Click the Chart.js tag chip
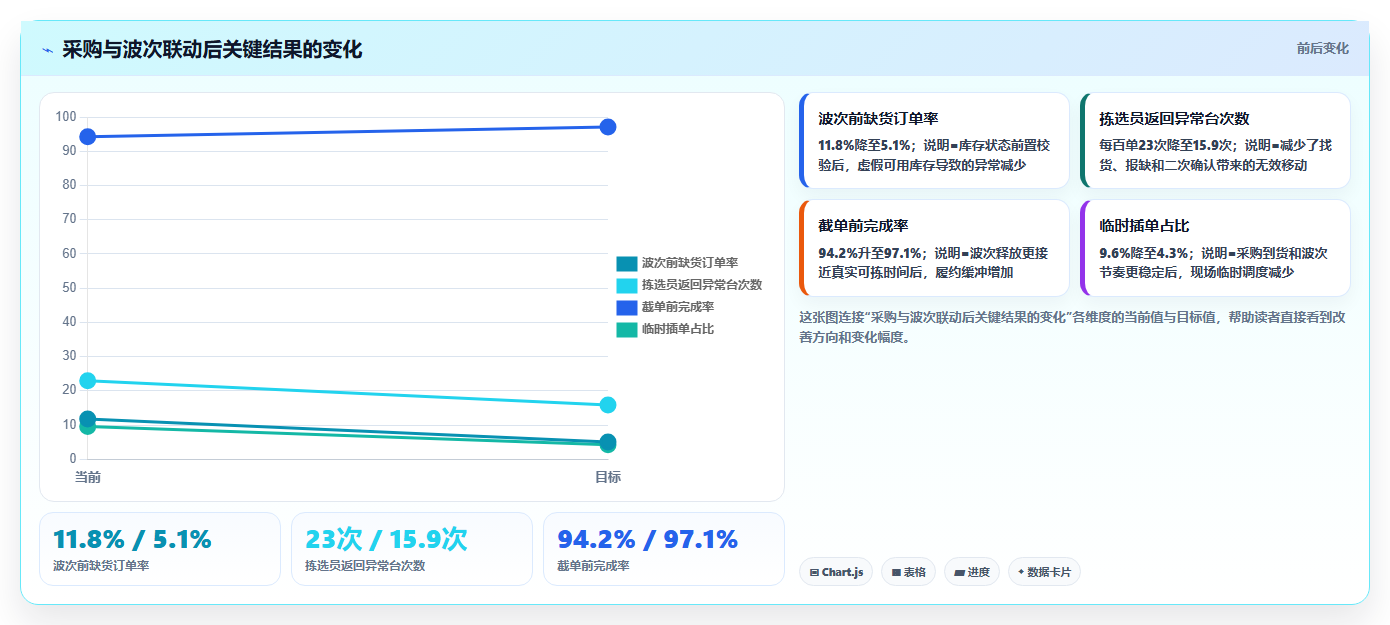This screenshot has height=625, width=1390. (836, 572)
